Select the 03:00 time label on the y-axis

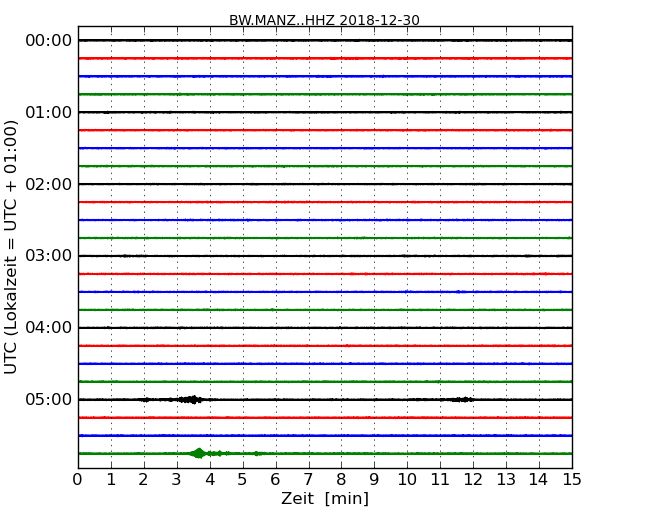click(48, 256)
